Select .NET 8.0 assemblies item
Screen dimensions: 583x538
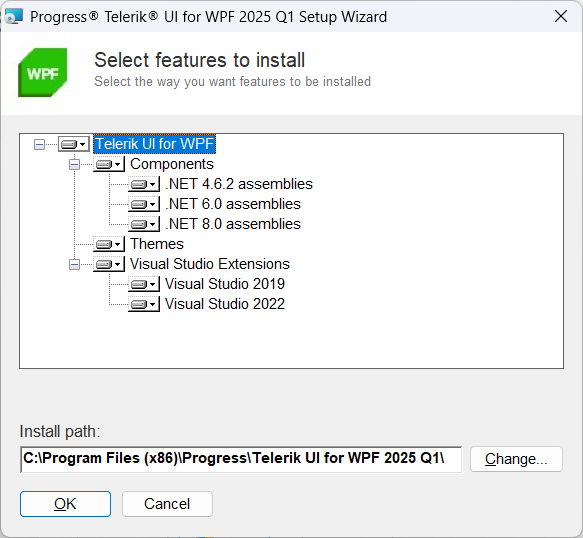(233, 224)
